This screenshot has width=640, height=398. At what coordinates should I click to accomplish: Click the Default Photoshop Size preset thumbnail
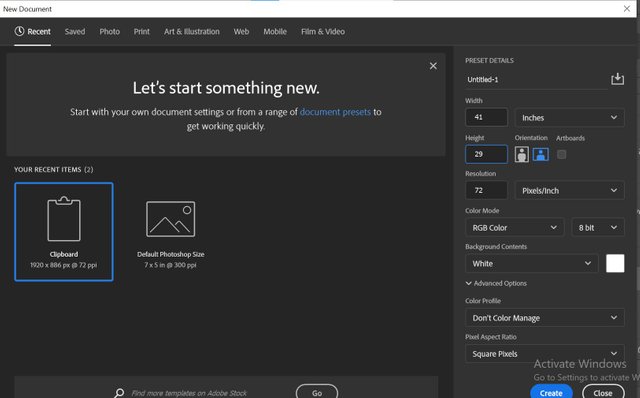[170, 219]
